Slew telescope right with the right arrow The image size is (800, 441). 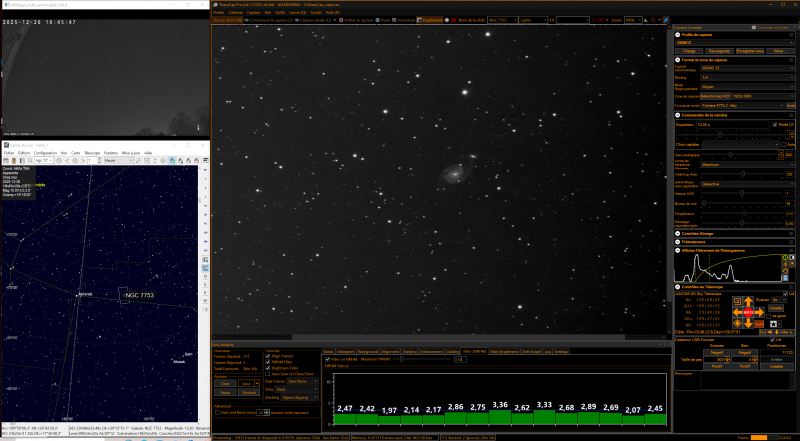coord(759,312)
